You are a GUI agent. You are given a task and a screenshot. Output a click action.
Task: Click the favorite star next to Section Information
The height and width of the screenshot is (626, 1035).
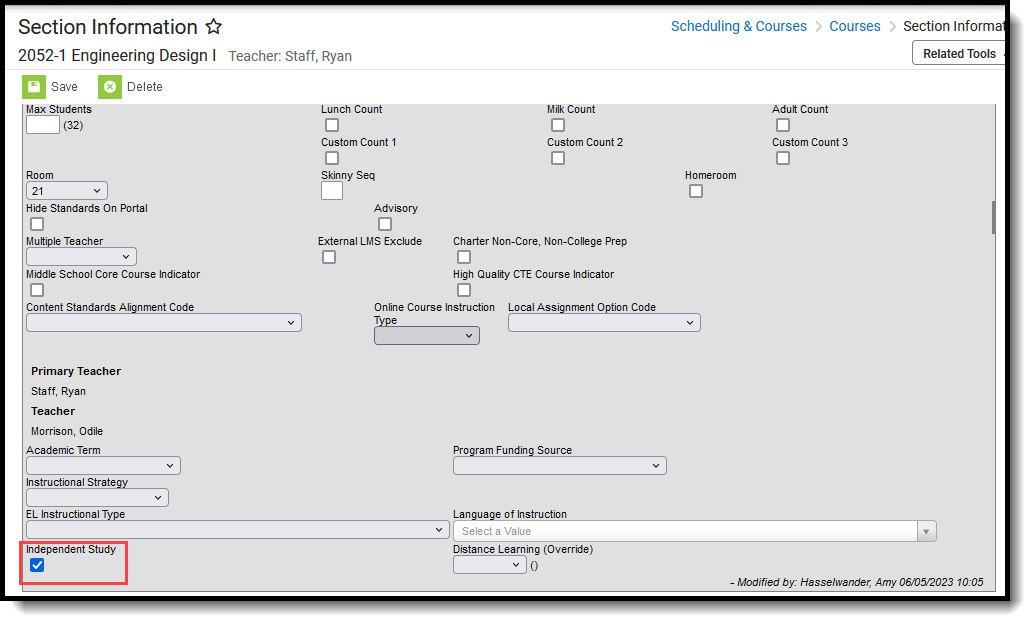(x=214, y=27)
